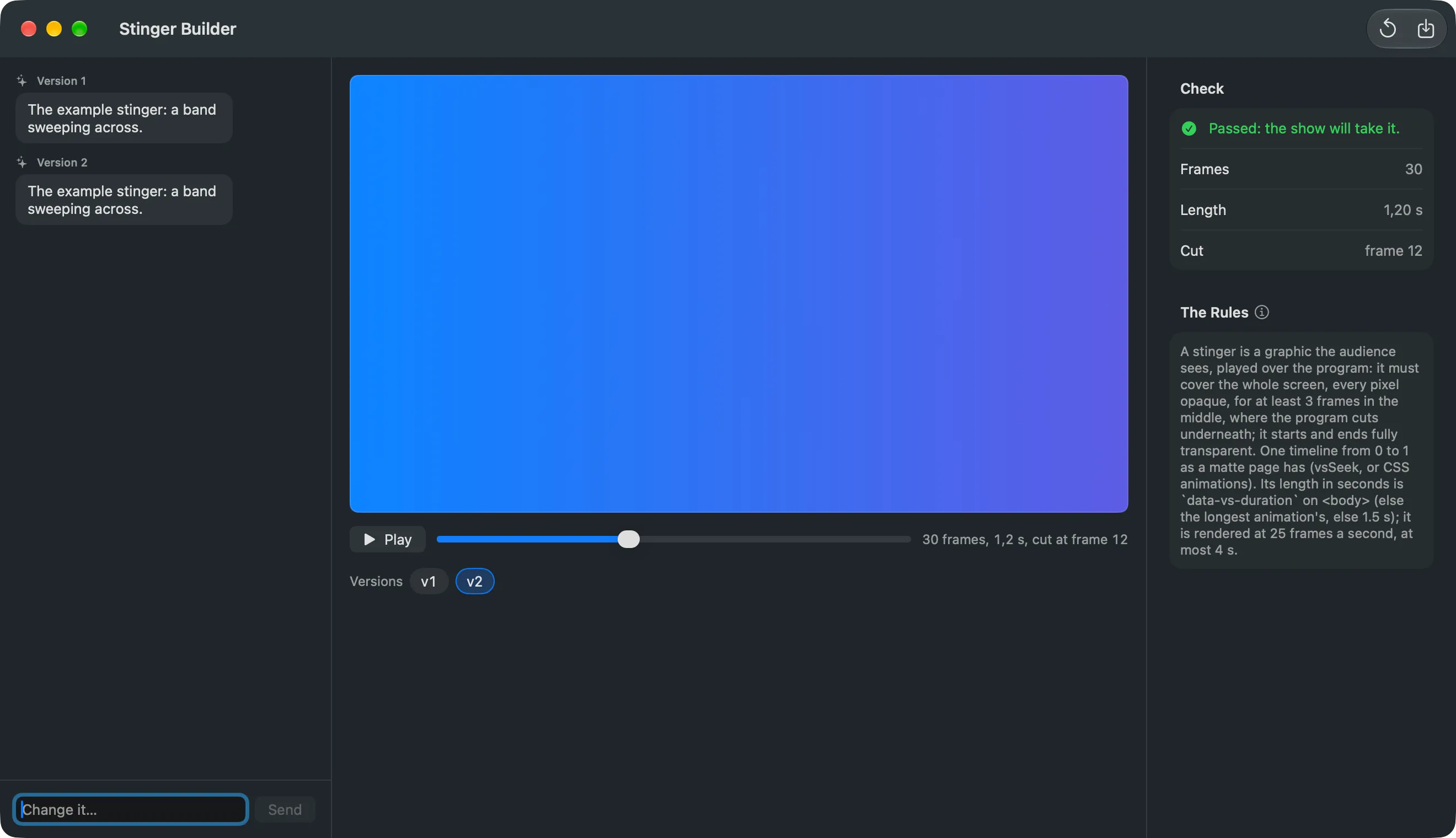Click the 'Version 2' label
The width and height of the screenshot is (1456, 838).
click(62, 162)
